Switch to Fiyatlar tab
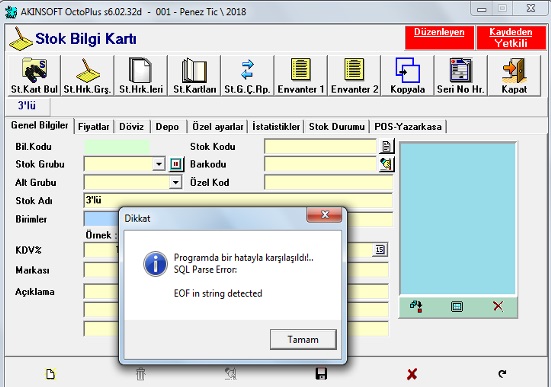The image size is (551, 387). click(93, 127)
